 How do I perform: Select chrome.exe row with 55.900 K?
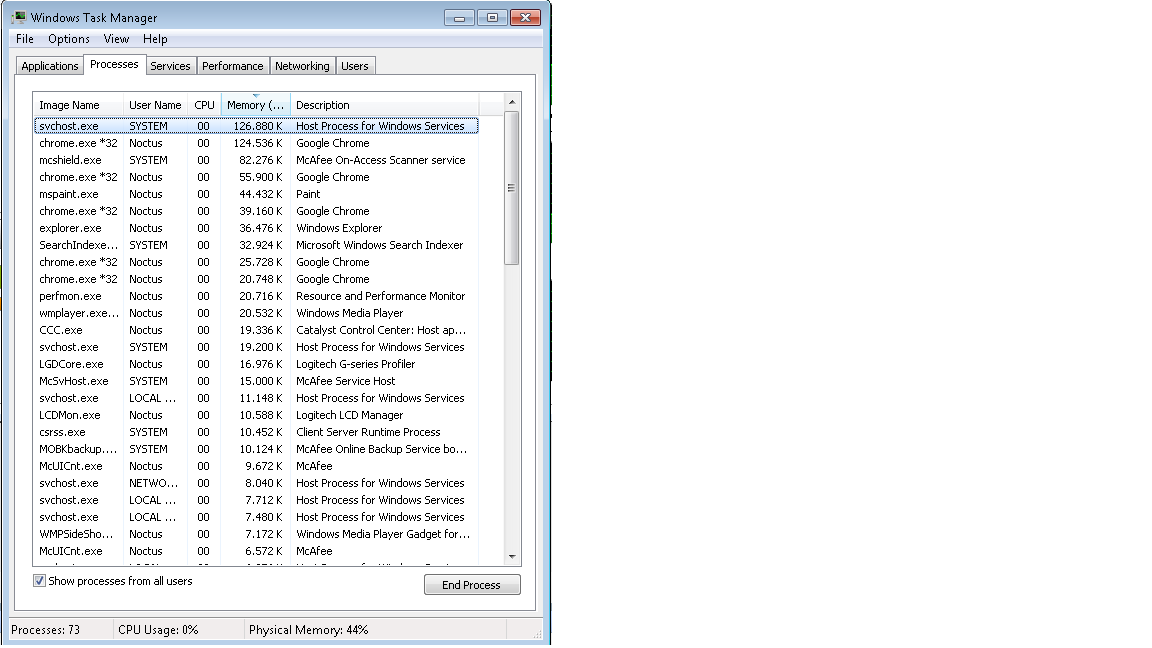(x=256, y=177)
